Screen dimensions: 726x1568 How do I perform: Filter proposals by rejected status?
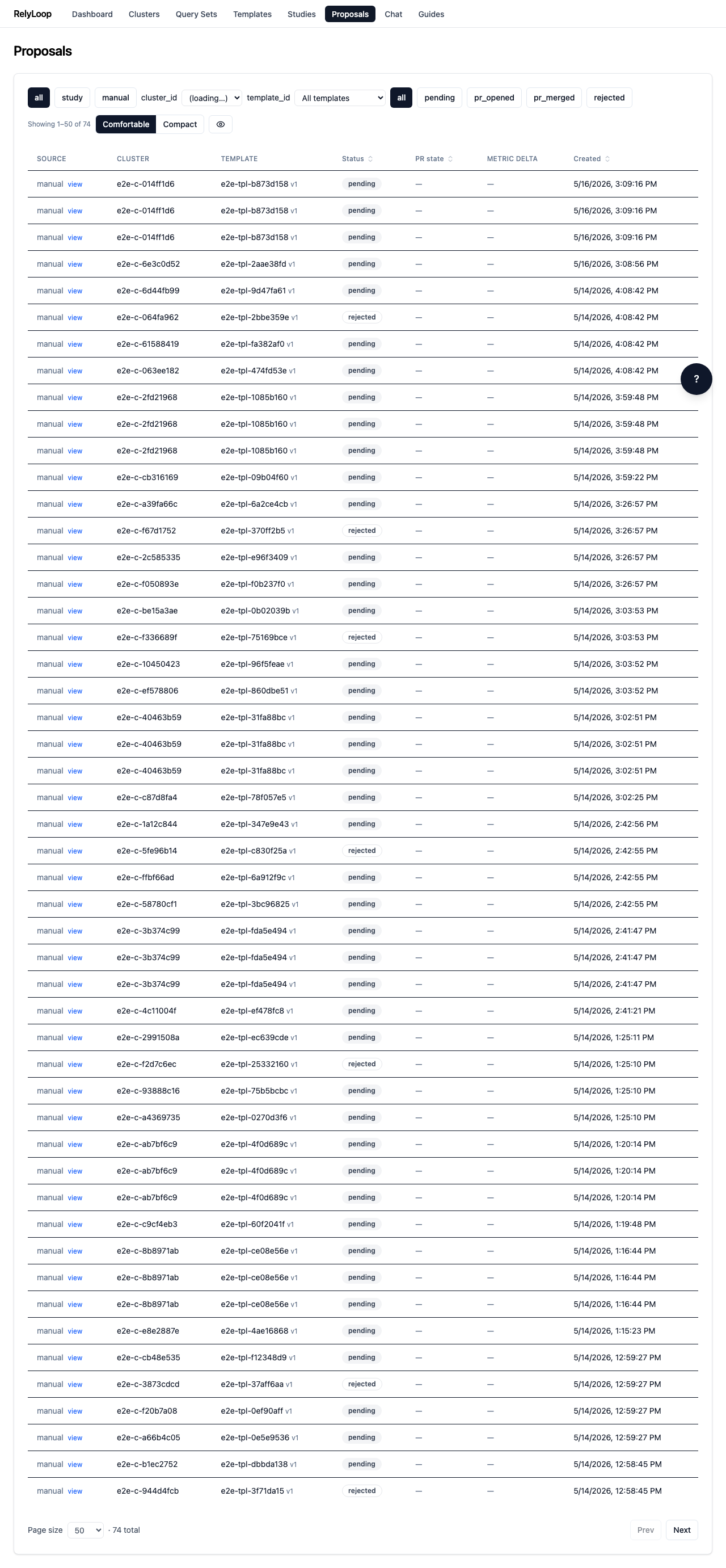coord(609,98)
